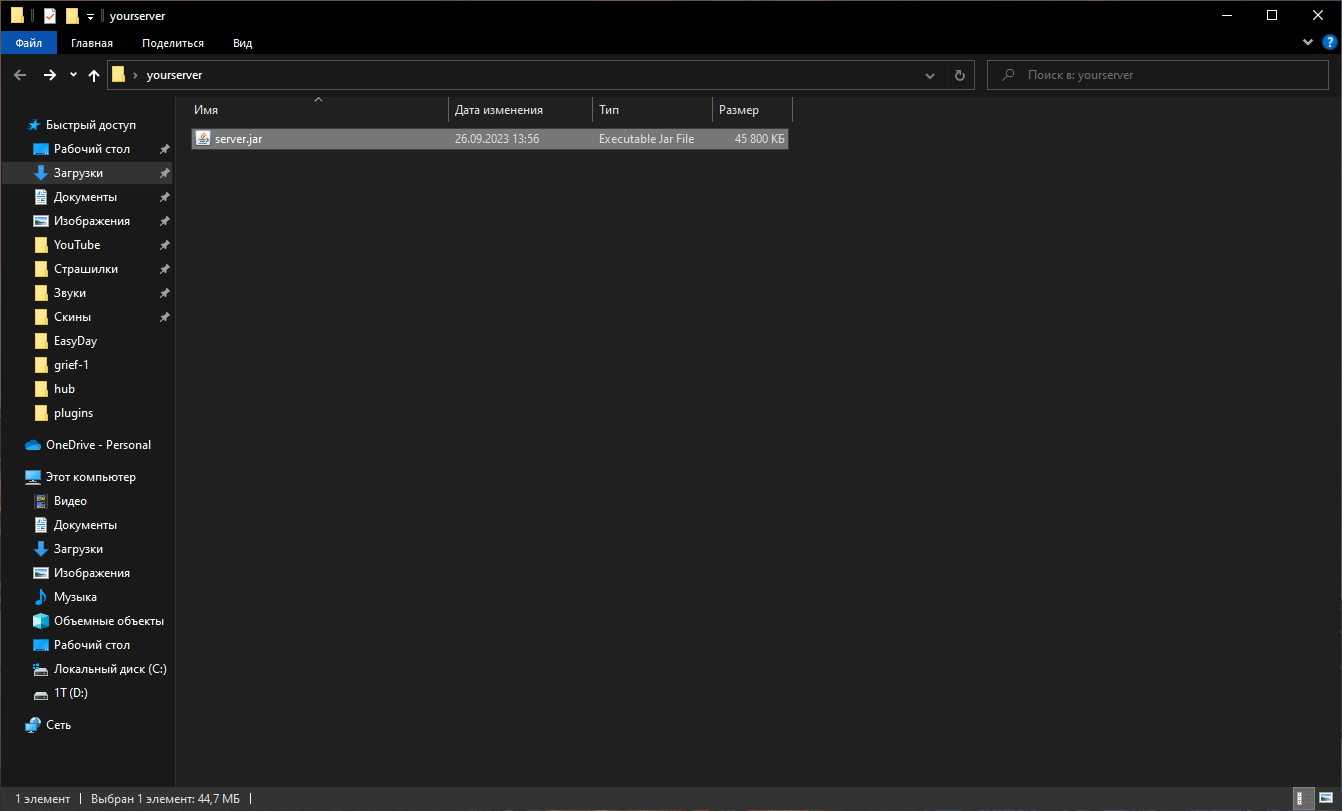Click the Объемные объекты cube icon
1342x811 pixels.
(x=41, y=621)
